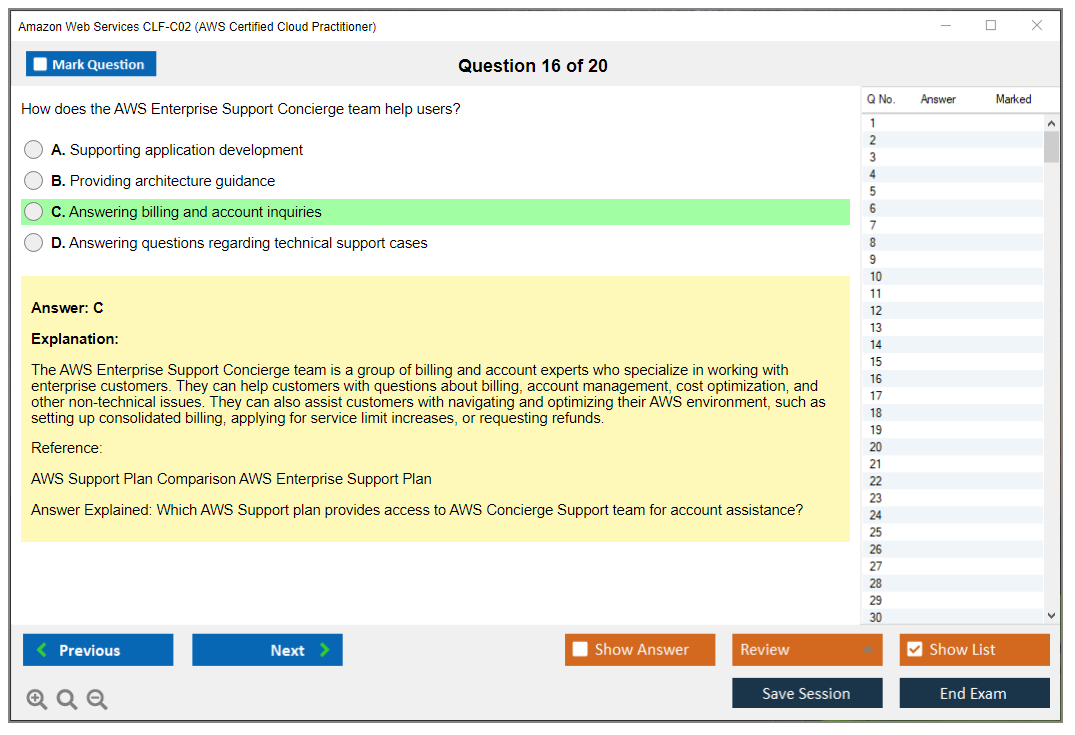The width and height of the screenshot is (1075, 735).
Task: Click the green right arrow on Next
Action: (325, 650)
